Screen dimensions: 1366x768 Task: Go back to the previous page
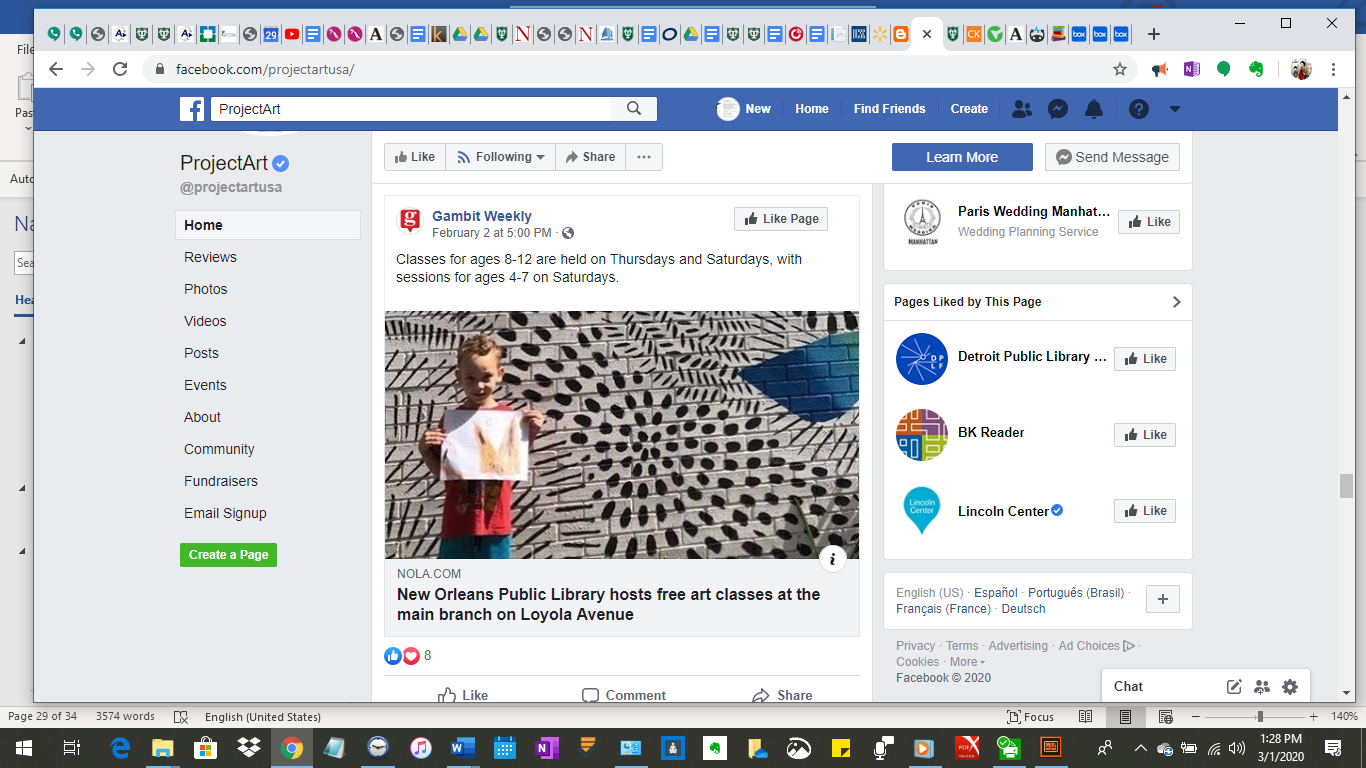coord(56,69)
